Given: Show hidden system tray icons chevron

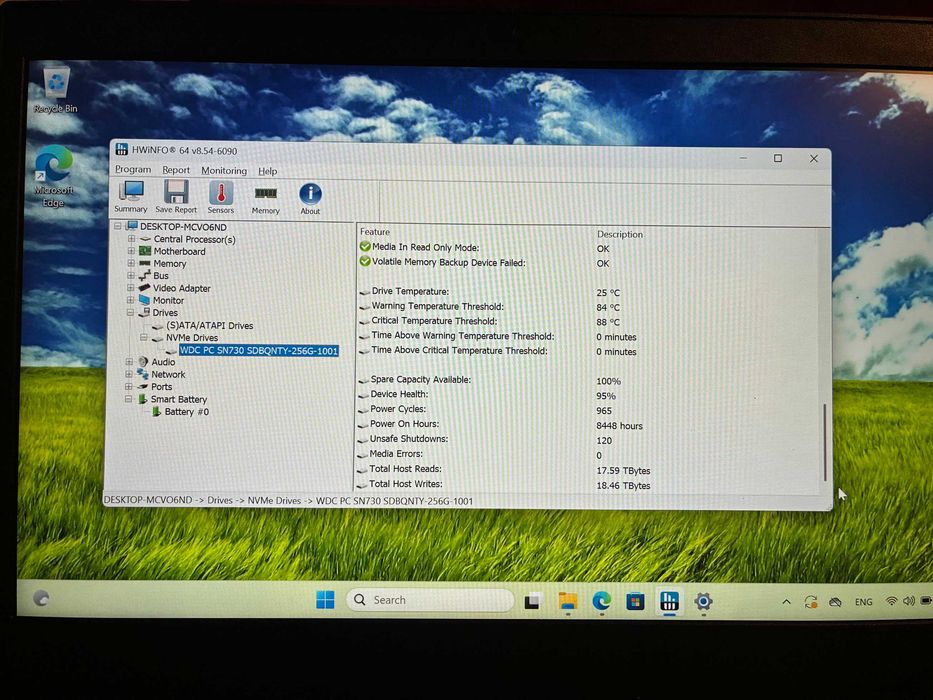Looking at the screenshot, I should [x=786, y=602].
